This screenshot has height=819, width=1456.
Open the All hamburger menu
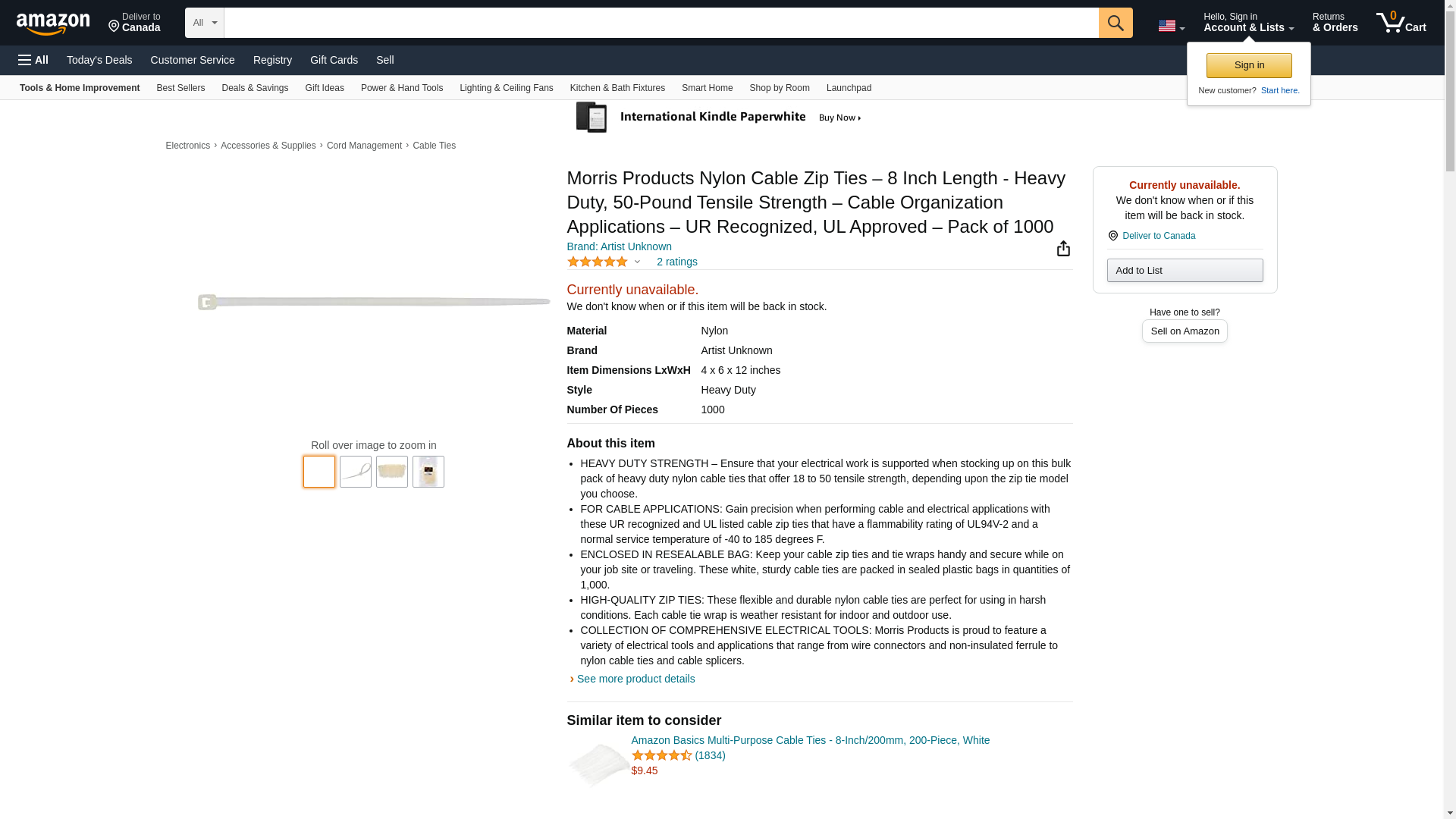33,60
